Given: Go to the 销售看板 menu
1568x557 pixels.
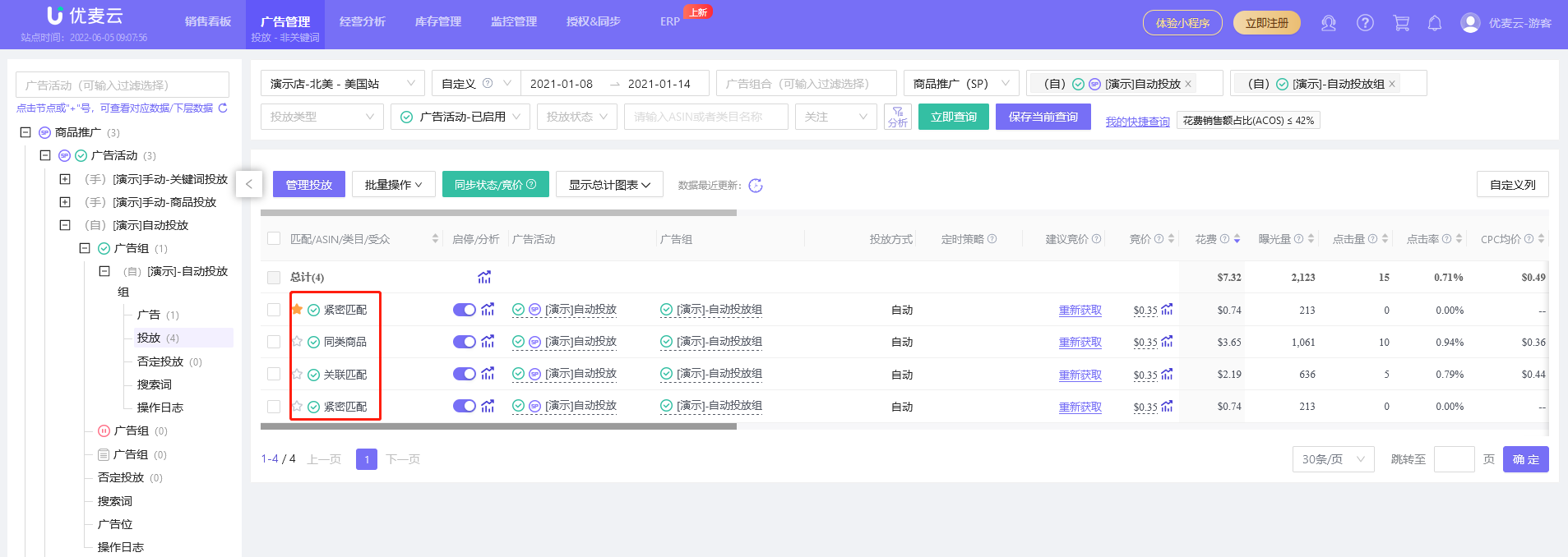Looking at the screenshot, I should pos(208,21).
